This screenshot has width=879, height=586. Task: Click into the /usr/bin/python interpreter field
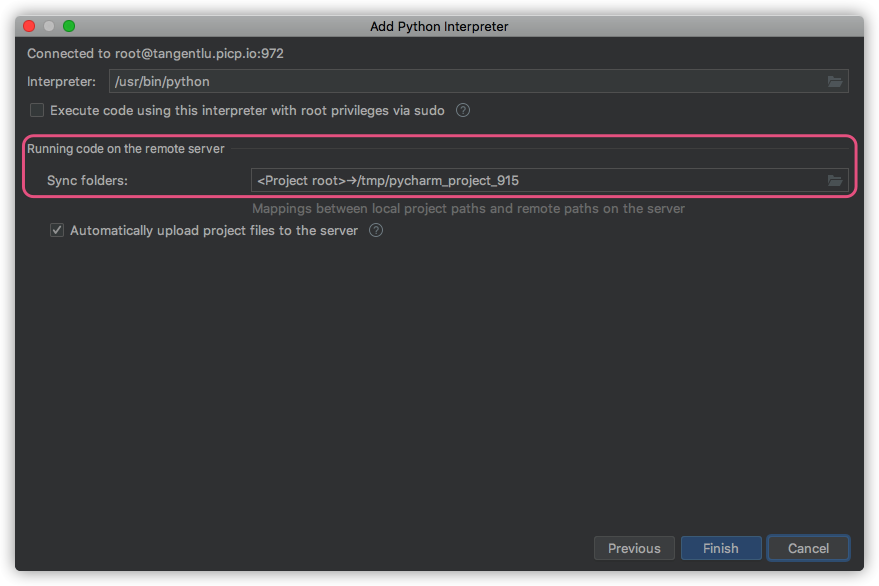tap(460, 81)
